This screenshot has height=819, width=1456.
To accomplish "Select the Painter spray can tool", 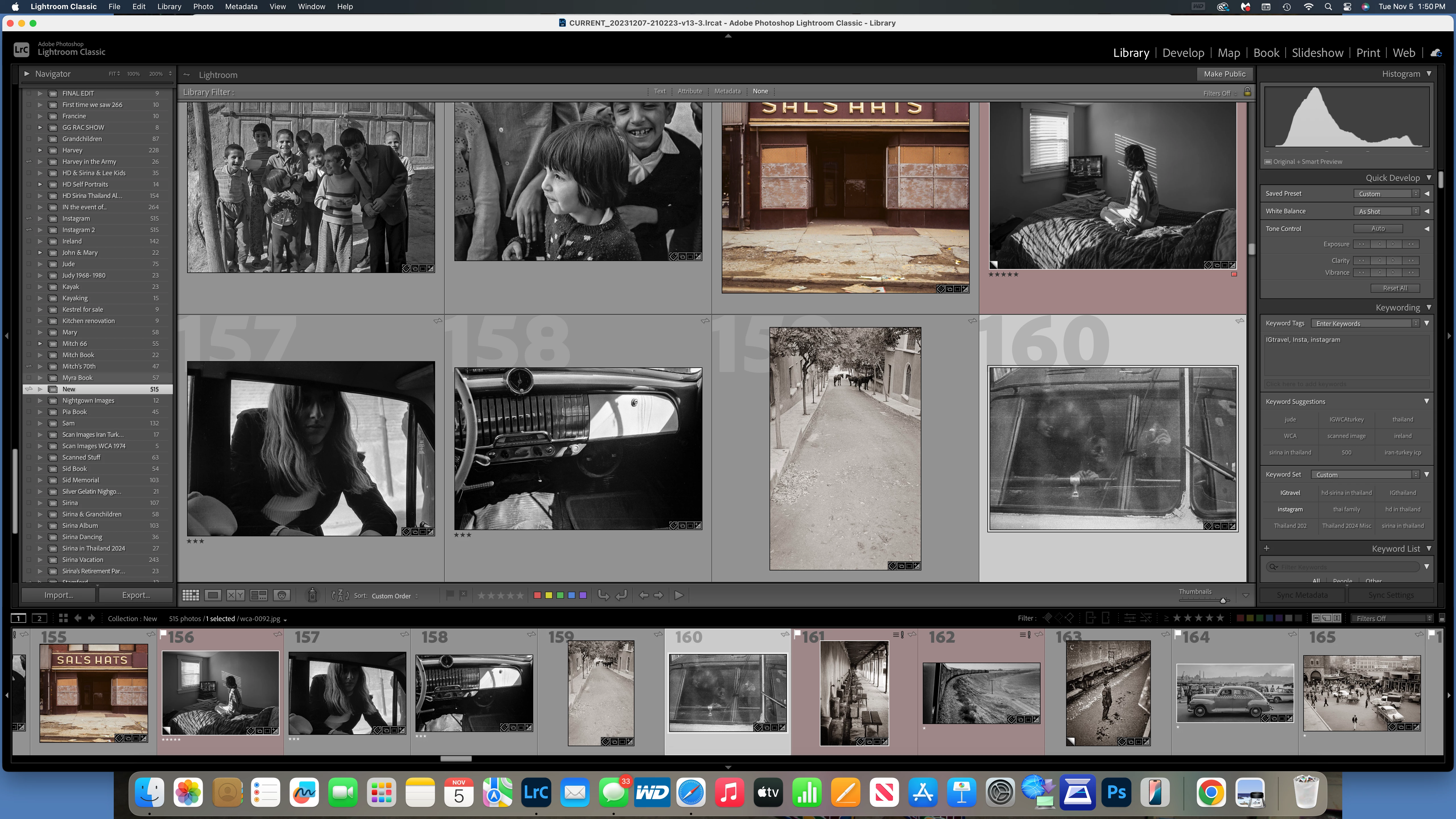I will (x=312, y=595).
